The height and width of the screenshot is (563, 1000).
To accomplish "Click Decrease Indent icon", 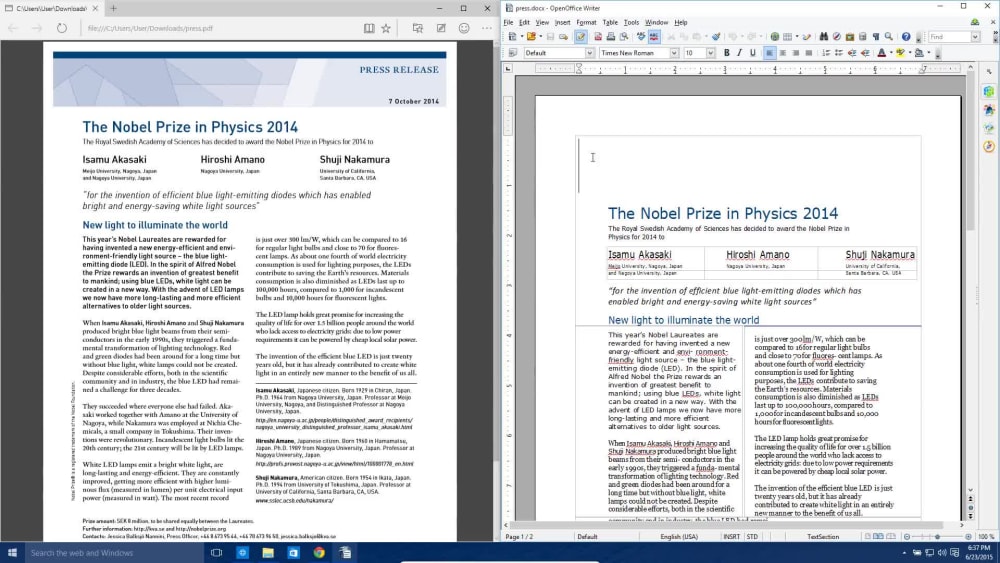I will point(852,53).
